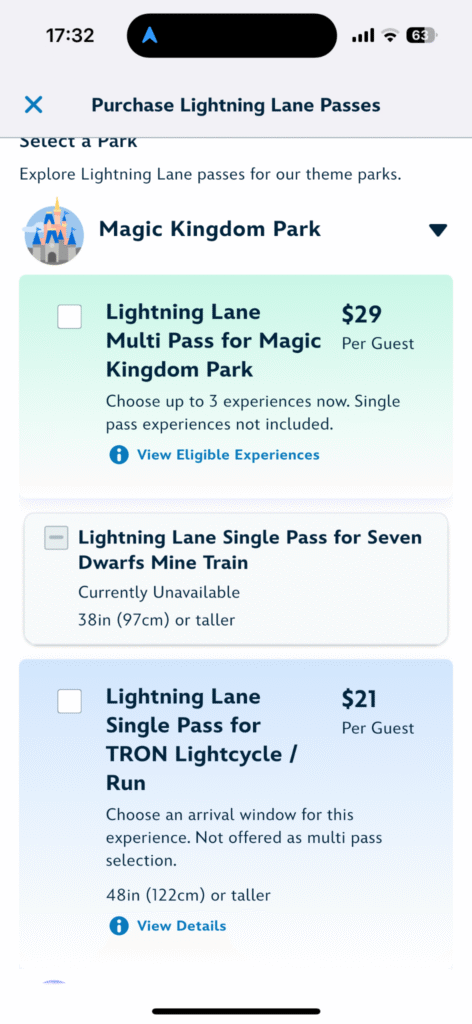The width and height of the screenshot is (472, 1024).
Task: Tap info icon beside View Details
Action: click(x=119, y=926)
